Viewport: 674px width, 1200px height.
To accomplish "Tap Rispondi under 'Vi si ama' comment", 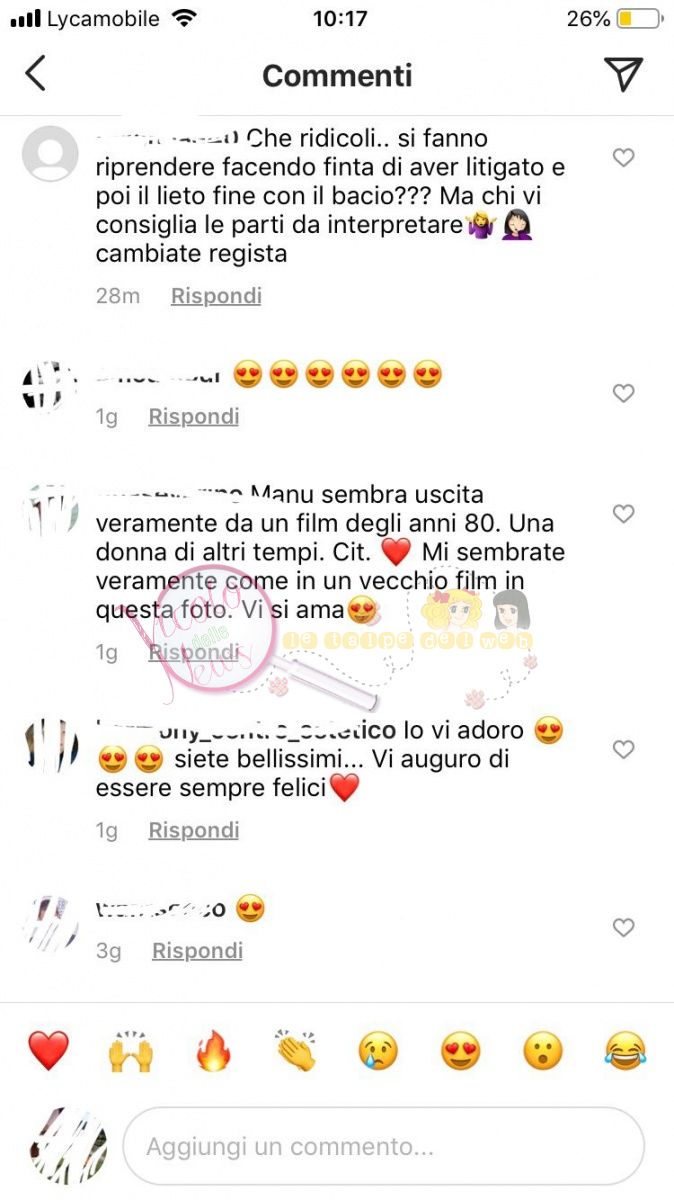I will point(194,652).
